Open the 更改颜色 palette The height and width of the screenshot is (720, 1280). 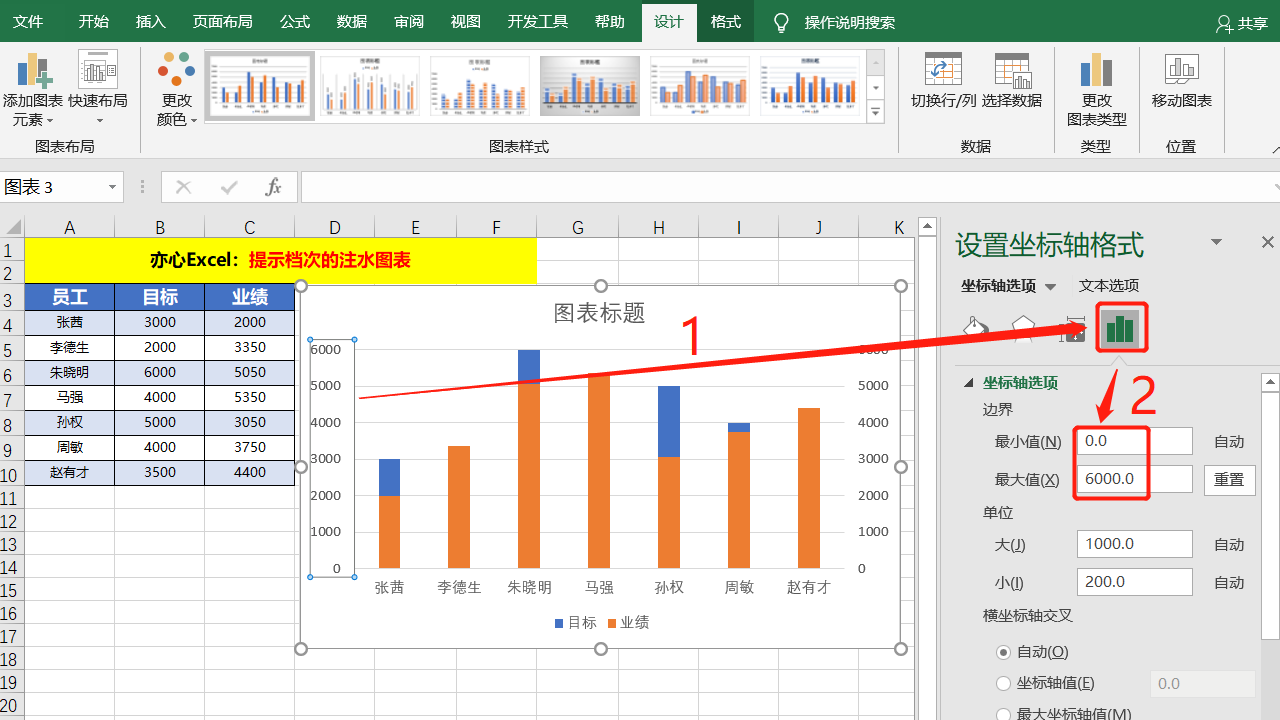pyautogui.click(x=177, y=89)
